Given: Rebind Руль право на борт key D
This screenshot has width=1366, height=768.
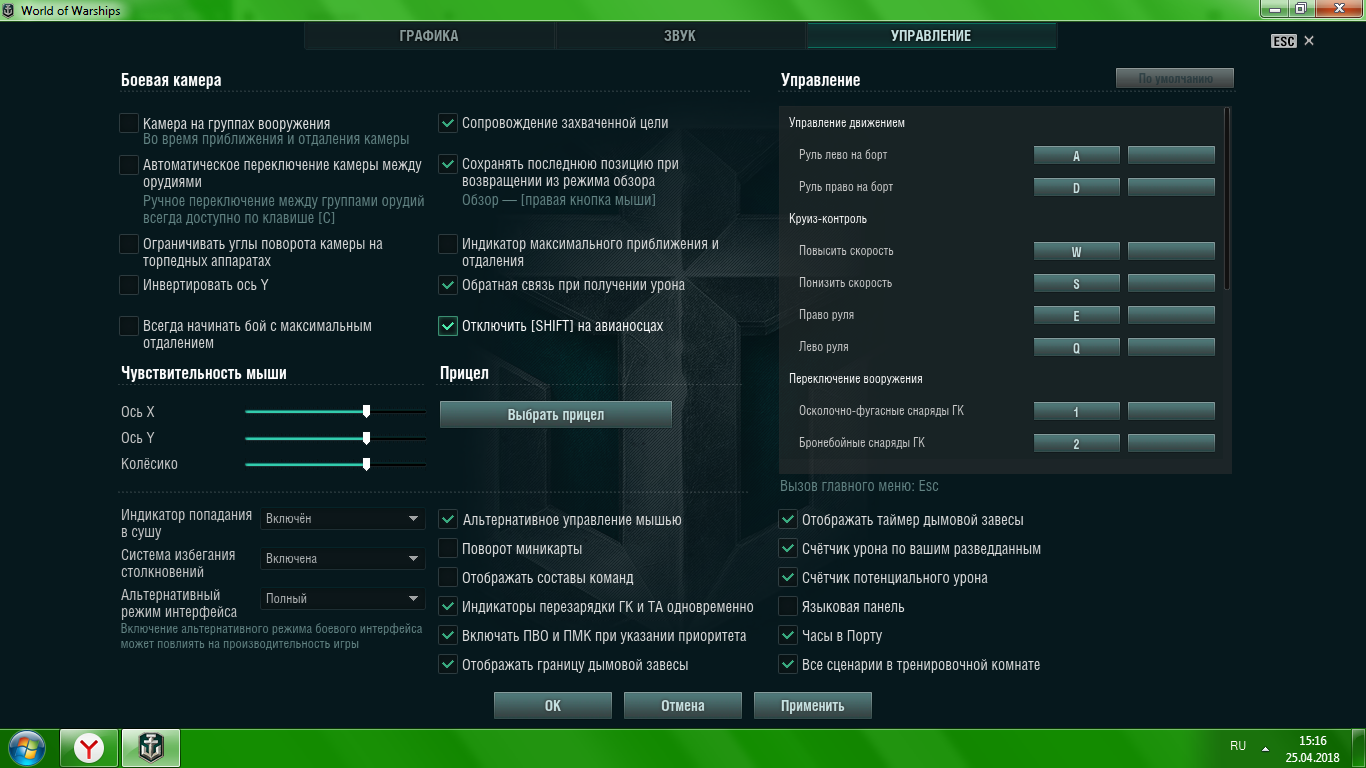Looking at the screenshot, I should click(1076, 188).
